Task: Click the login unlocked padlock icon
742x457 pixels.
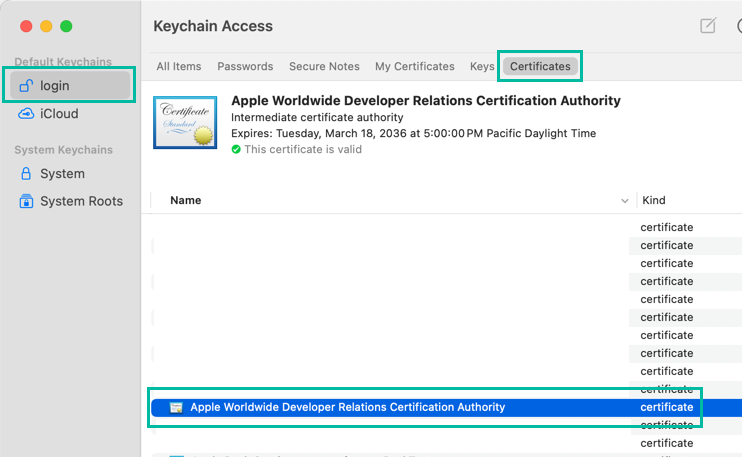Action: click(x=26, y=85)
